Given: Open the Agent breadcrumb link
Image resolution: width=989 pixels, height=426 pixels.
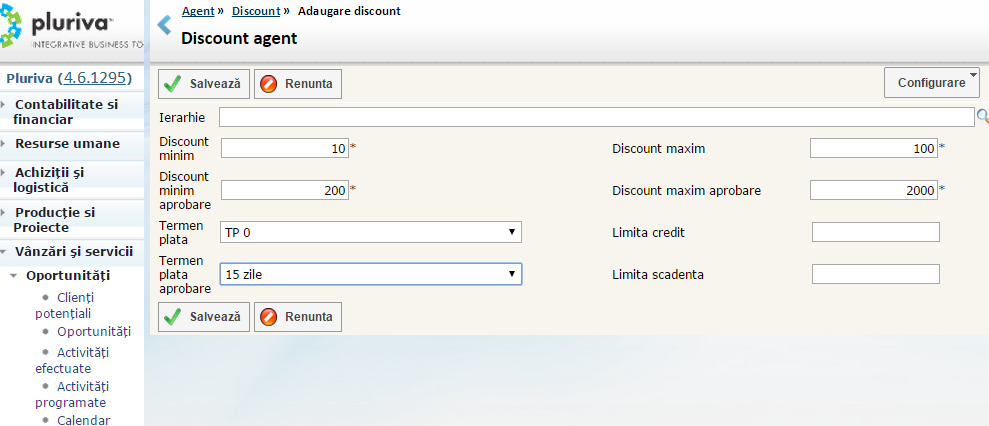Looking at the screenshot, I should tap(197, 11).
